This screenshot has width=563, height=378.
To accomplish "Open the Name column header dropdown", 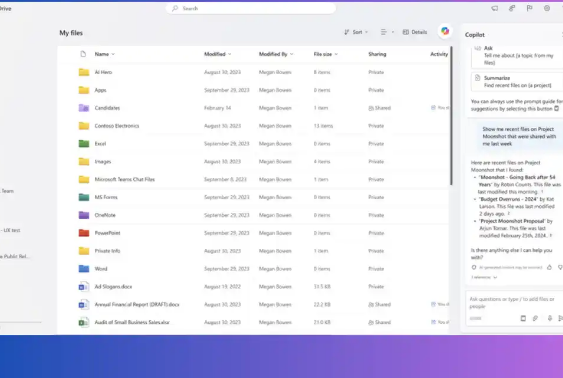I will pos(104,54).
